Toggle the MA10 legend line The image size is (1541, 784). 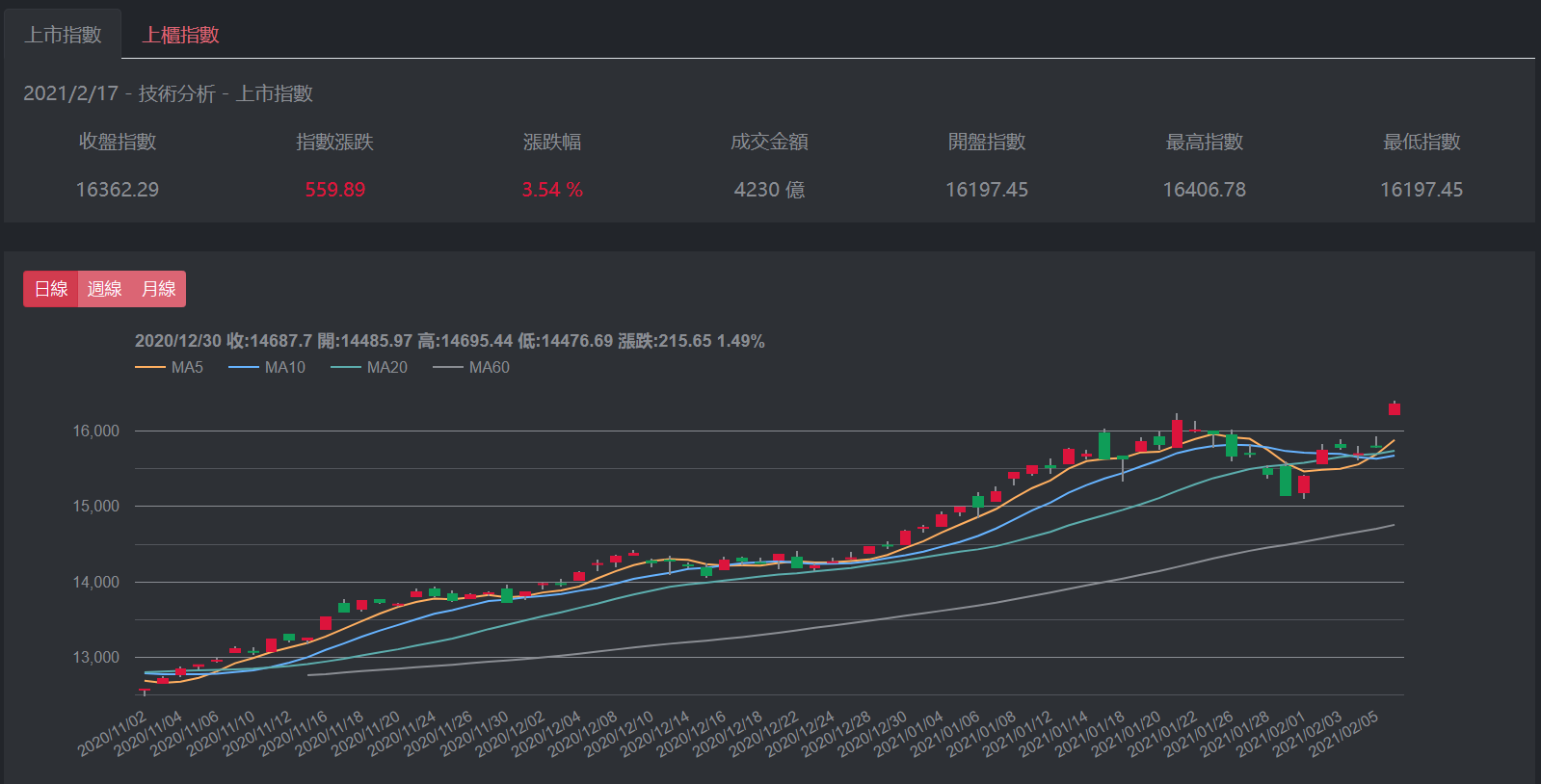[267, 367]
